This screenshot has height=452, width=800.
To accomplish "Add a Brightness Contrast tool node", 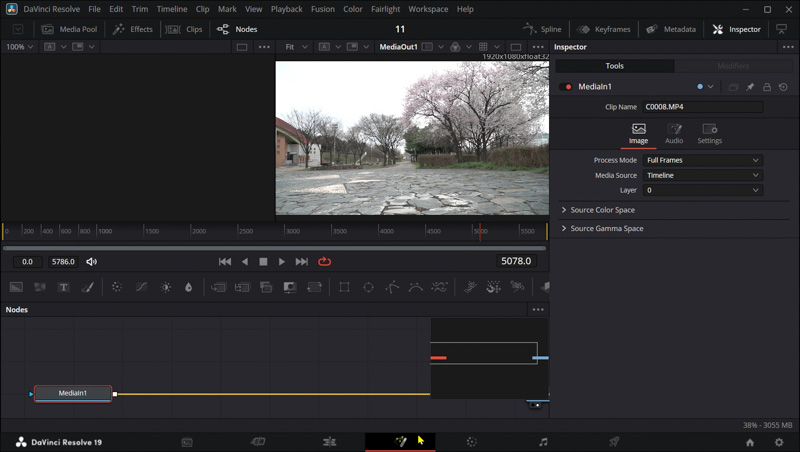I will (166, 287).
